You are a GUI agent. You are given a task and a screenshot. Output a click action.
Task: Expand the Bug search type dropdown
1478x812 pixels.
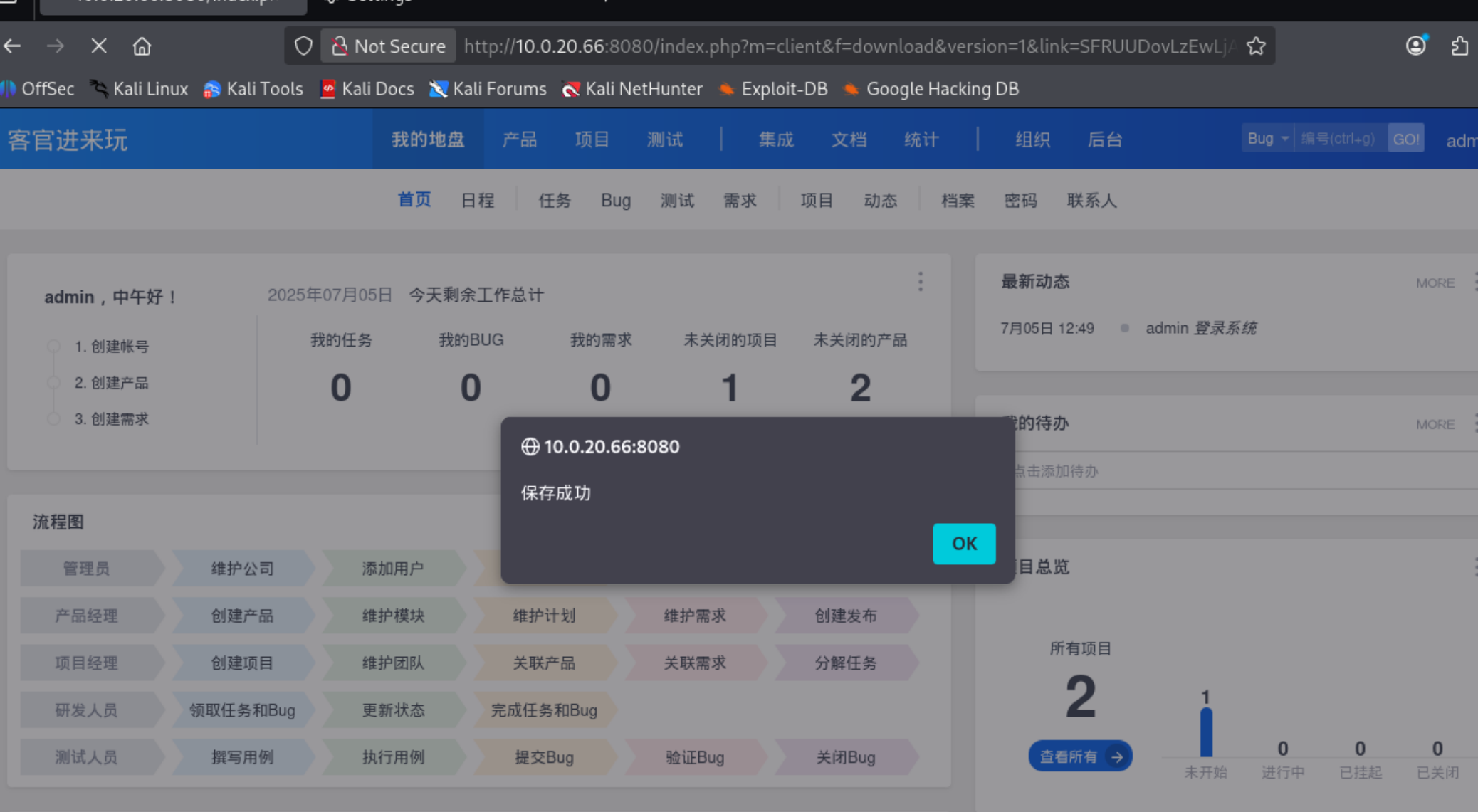tap(1267, 139)
